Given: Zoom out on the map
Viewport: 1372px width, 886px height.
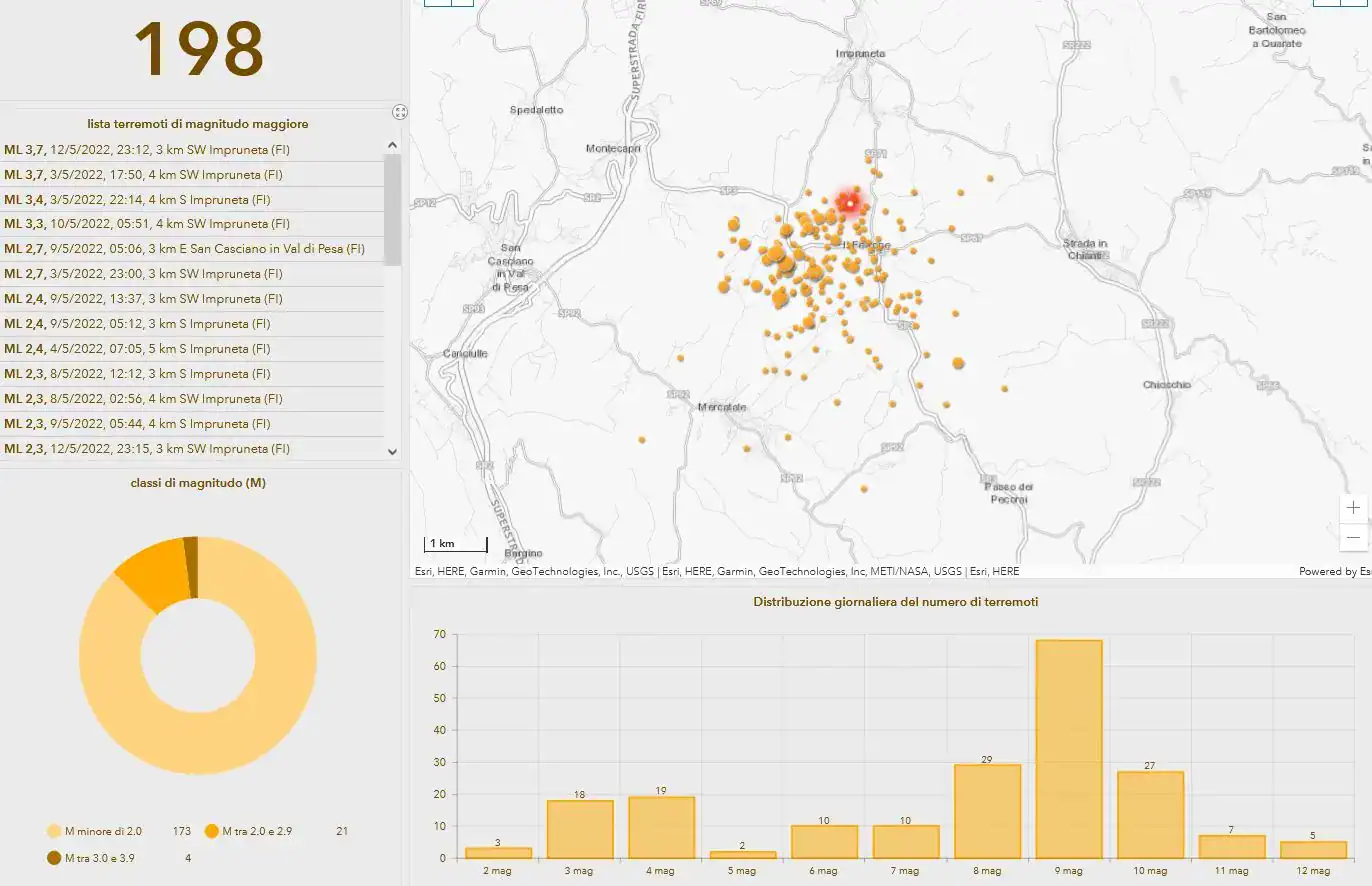Looking at the screenshot, I should [1353, 537].
